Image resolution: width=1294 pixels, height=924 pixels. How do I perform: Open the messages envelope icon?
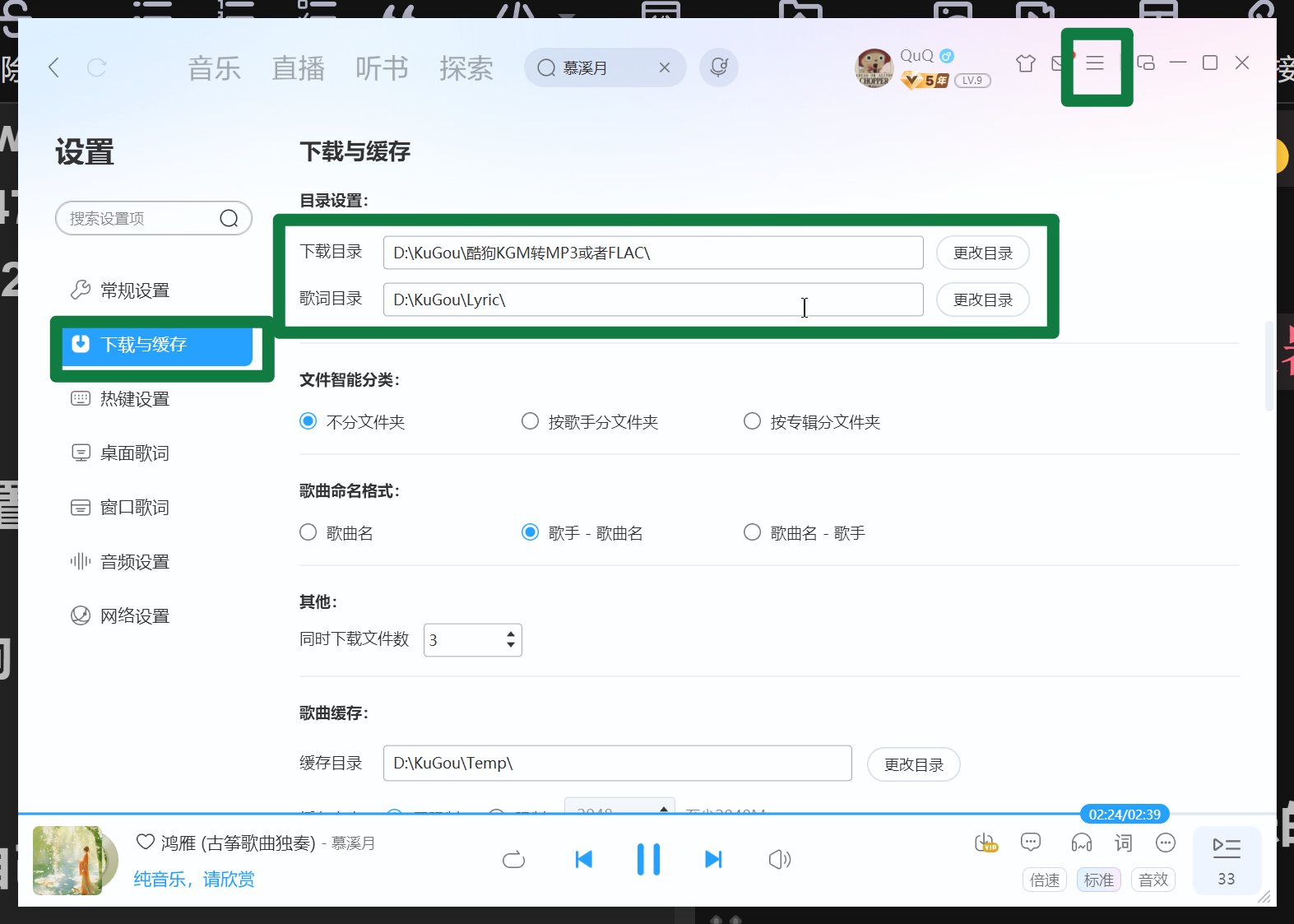(1060, 63)
